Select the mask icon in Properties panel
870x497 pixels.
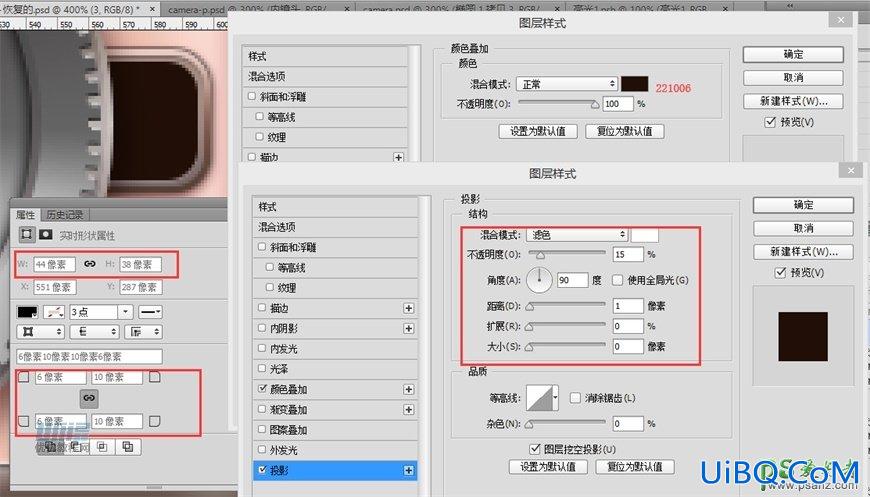click(45, 235)
